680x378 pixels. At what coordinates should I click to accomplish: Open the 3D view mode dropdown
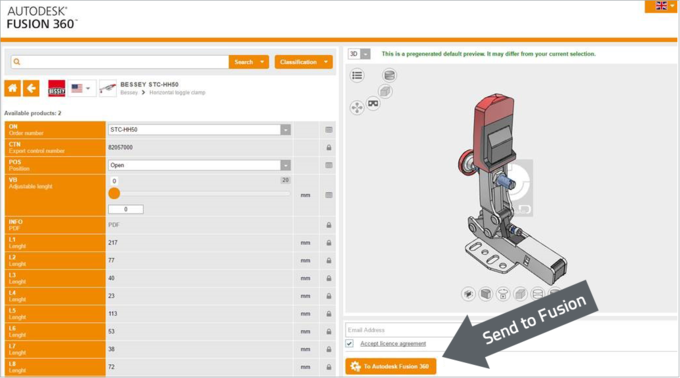click(359, 54)
